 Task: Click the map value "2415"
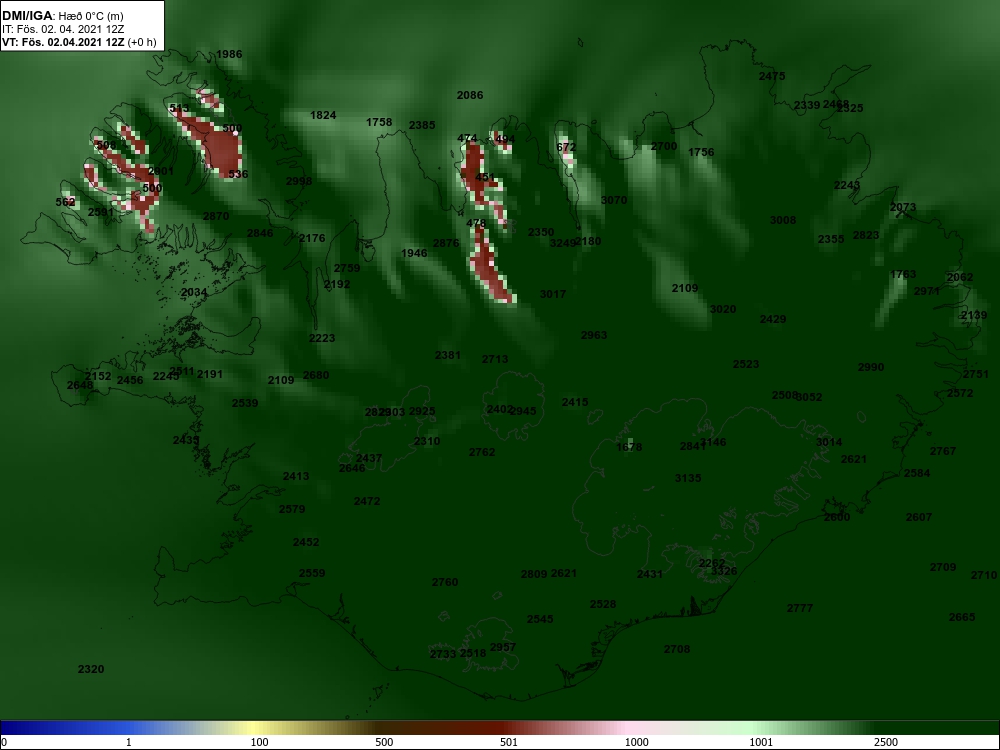pyautogui.click(x=575, y=402)
